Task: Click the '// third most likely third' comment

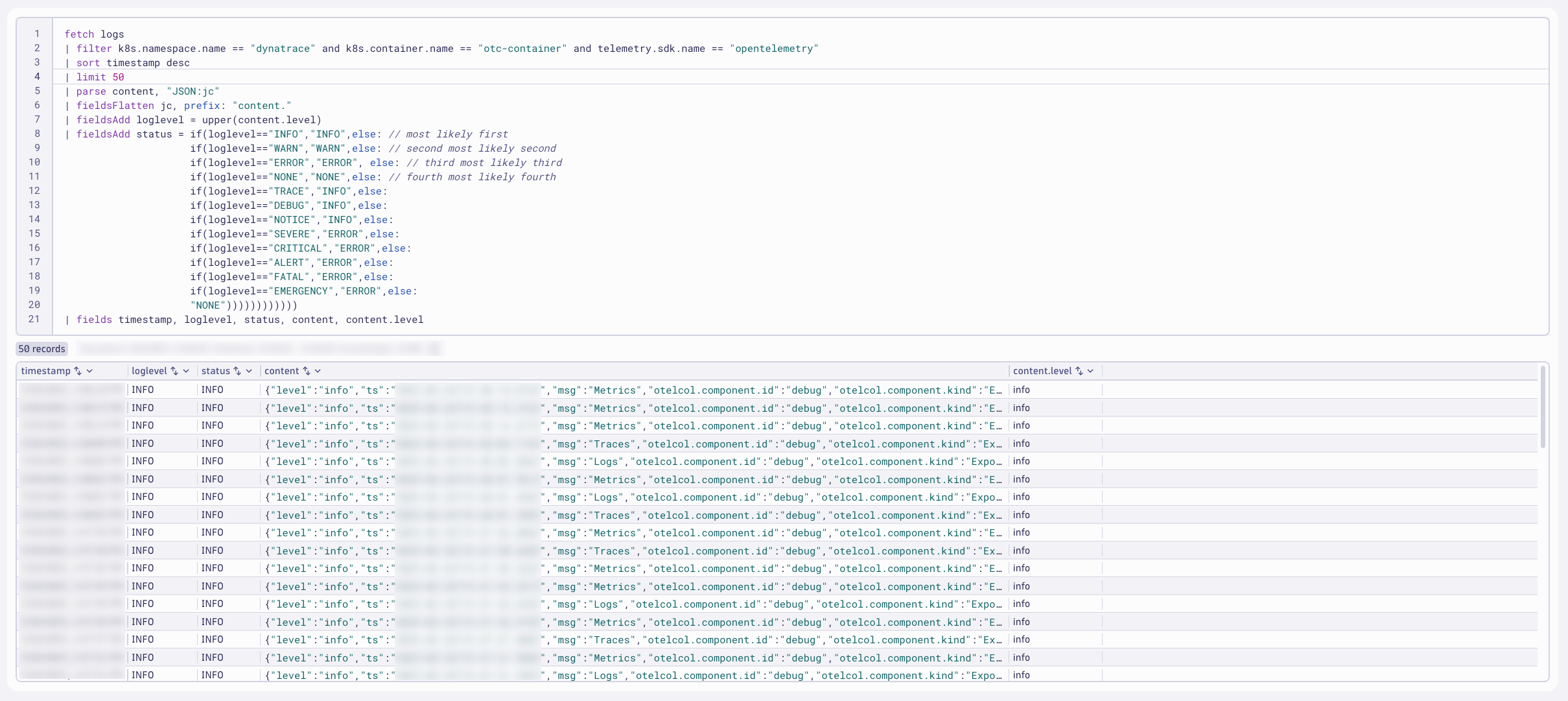Action: (484, 163)
